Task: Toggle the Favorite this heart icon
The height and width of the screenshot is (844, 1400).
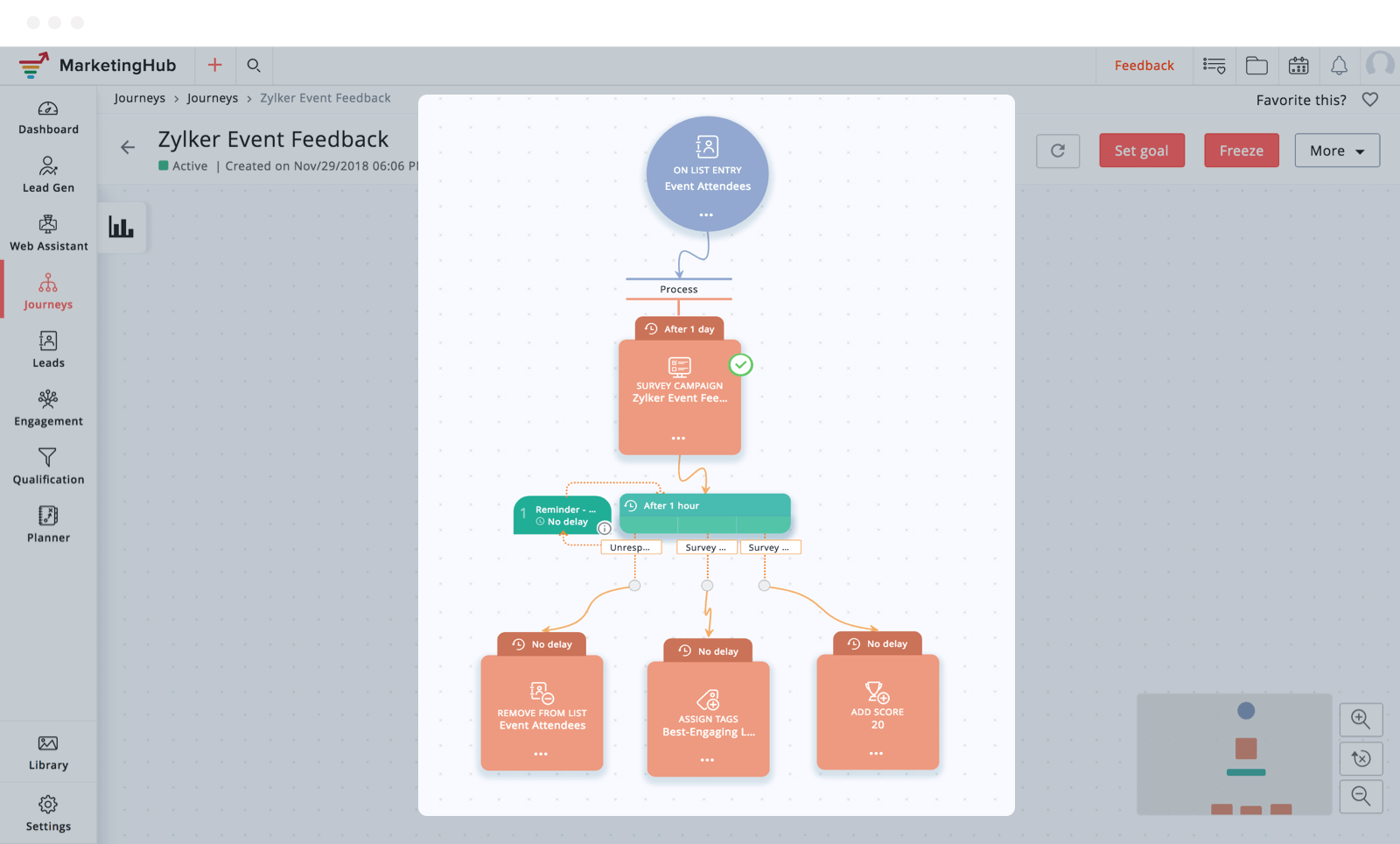Action: [1370, 100]
